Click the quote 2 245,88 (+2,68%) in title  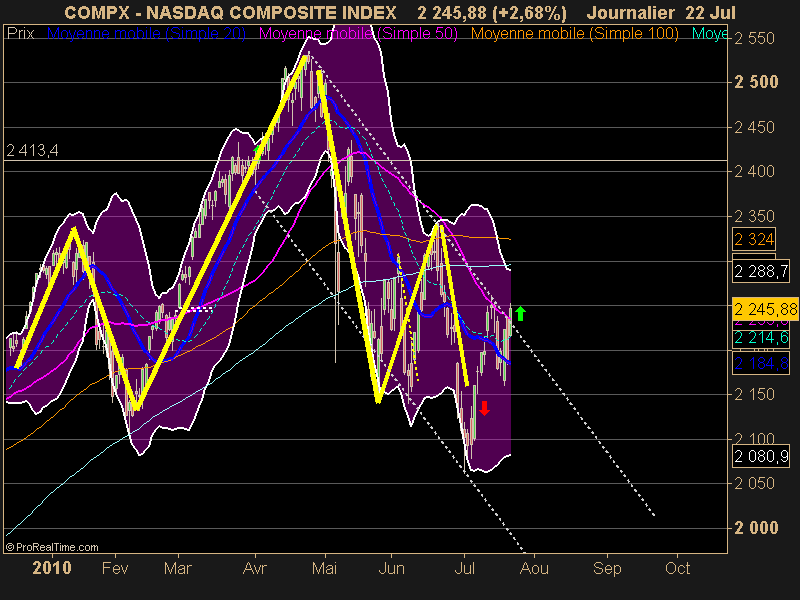click(492, 12)
